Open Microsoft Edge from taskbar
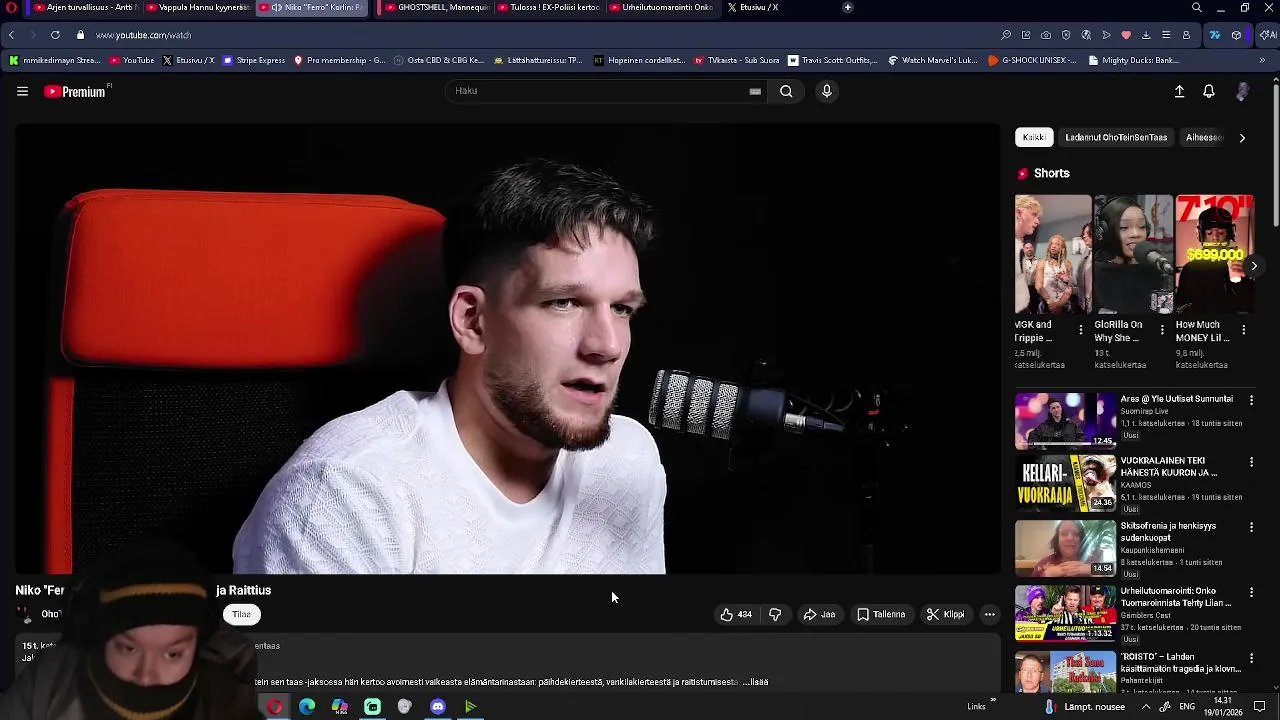 coord(307,707)
